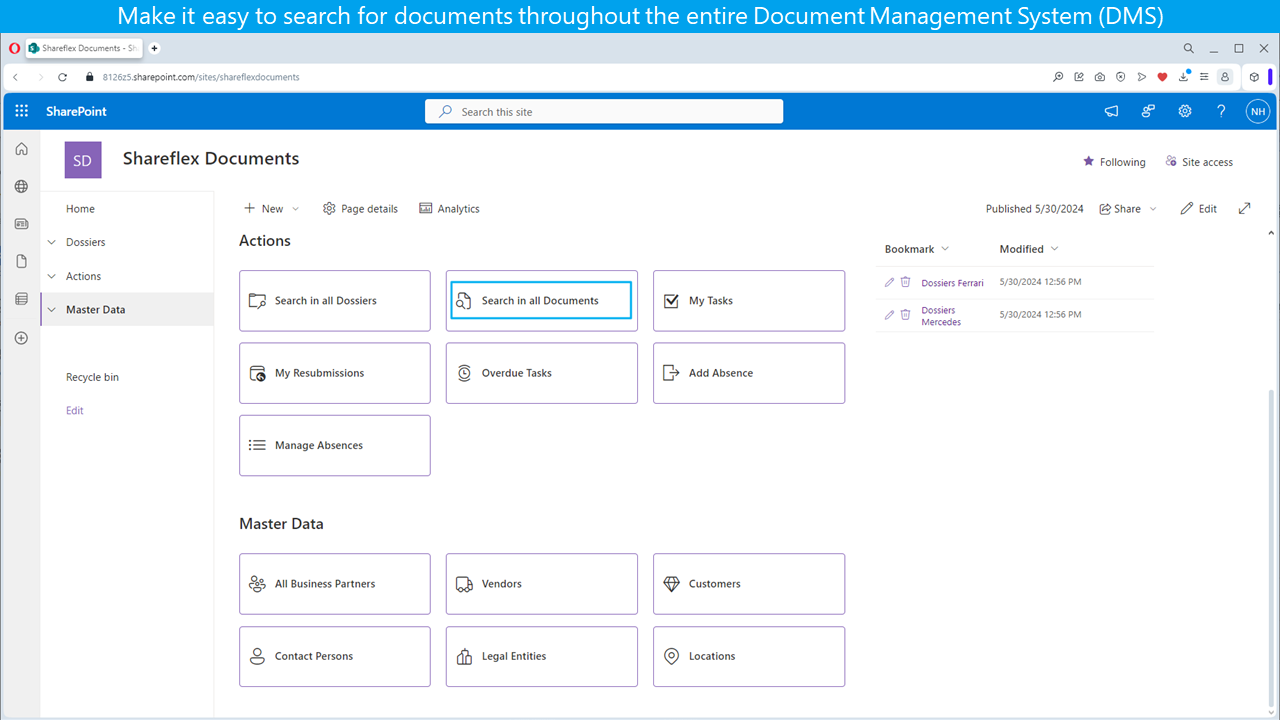1280x720 pixels.
Task: Open the Share dropdown chevron
Action: click(1153, 209)
